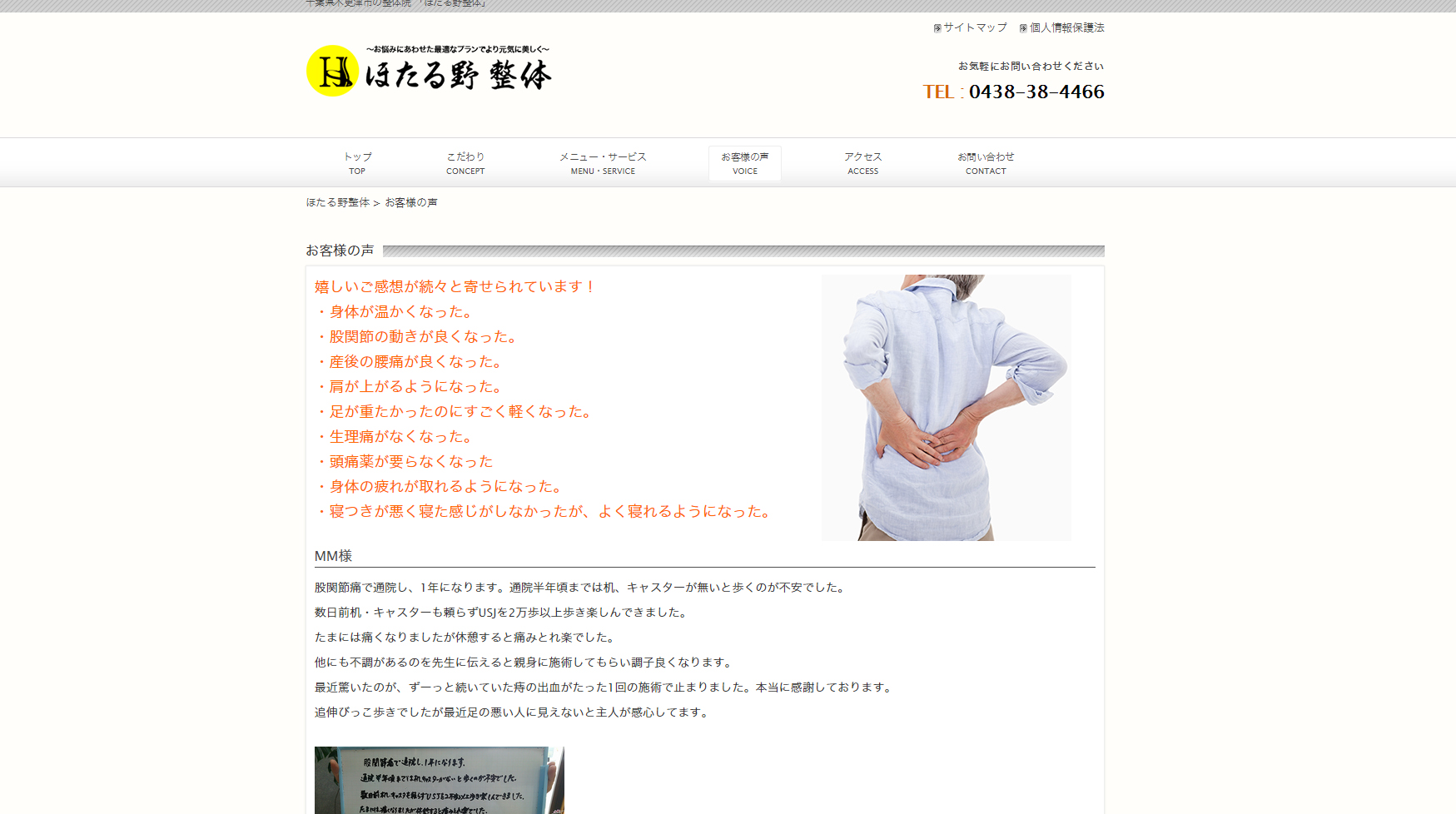1456x814 pixels.
Task: Open the 個人情報保護法 link
Action: (1066, 27)
